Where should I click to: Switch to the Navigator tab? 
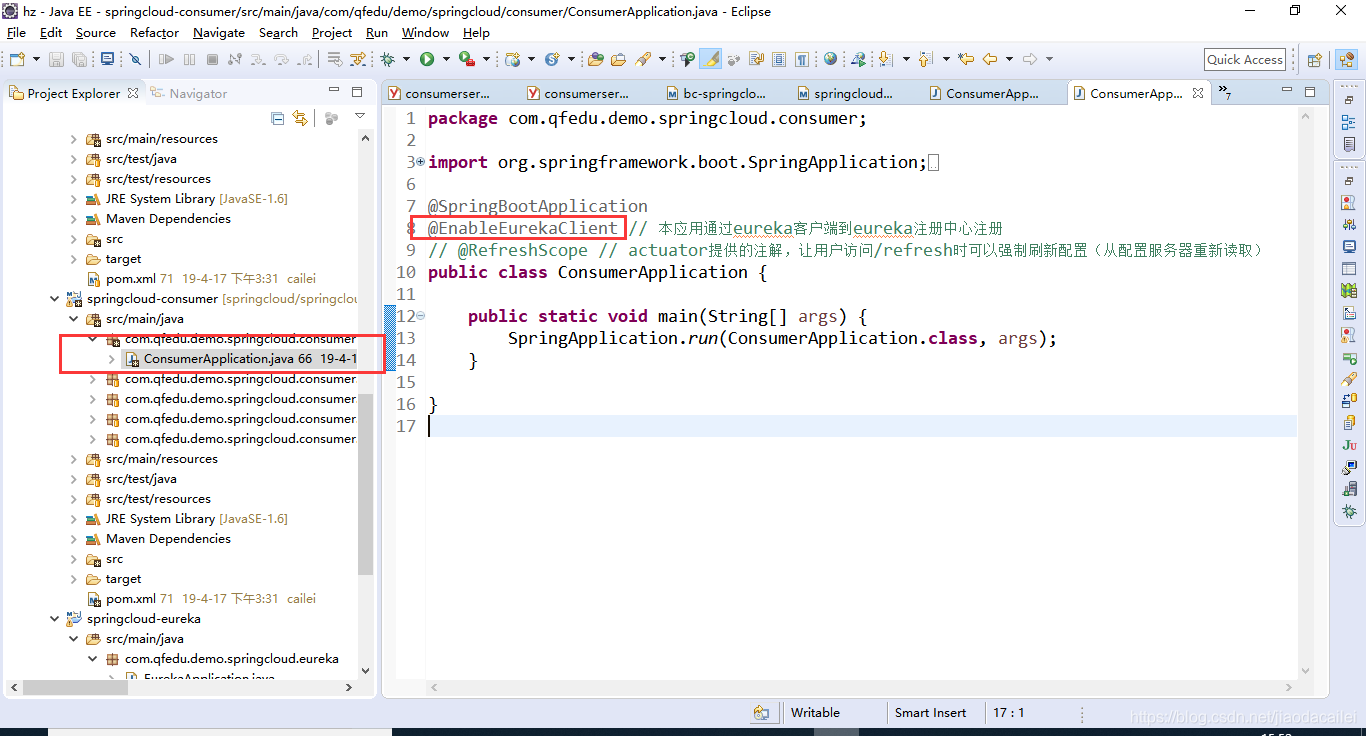[189, 93]
